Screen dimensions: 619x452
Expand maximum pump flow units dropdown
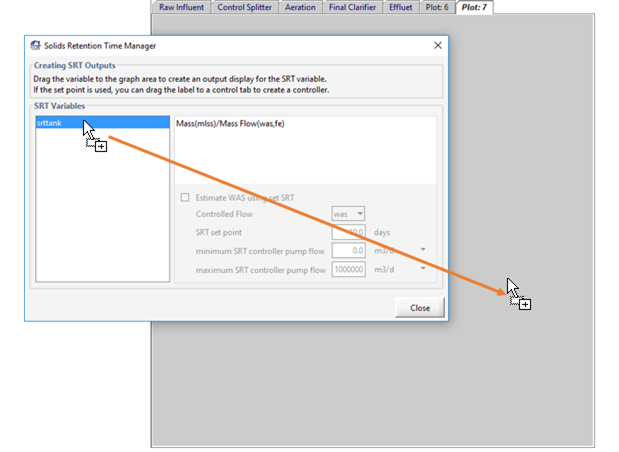[424, 269]
